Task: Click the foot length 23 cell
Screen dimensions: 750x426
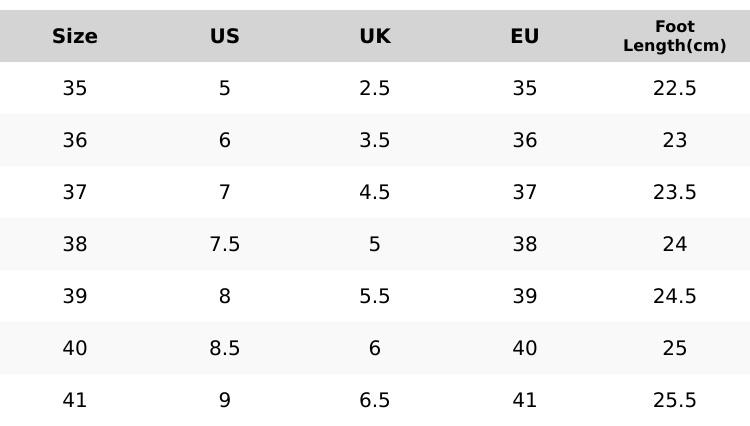Action: coord(674,140)
